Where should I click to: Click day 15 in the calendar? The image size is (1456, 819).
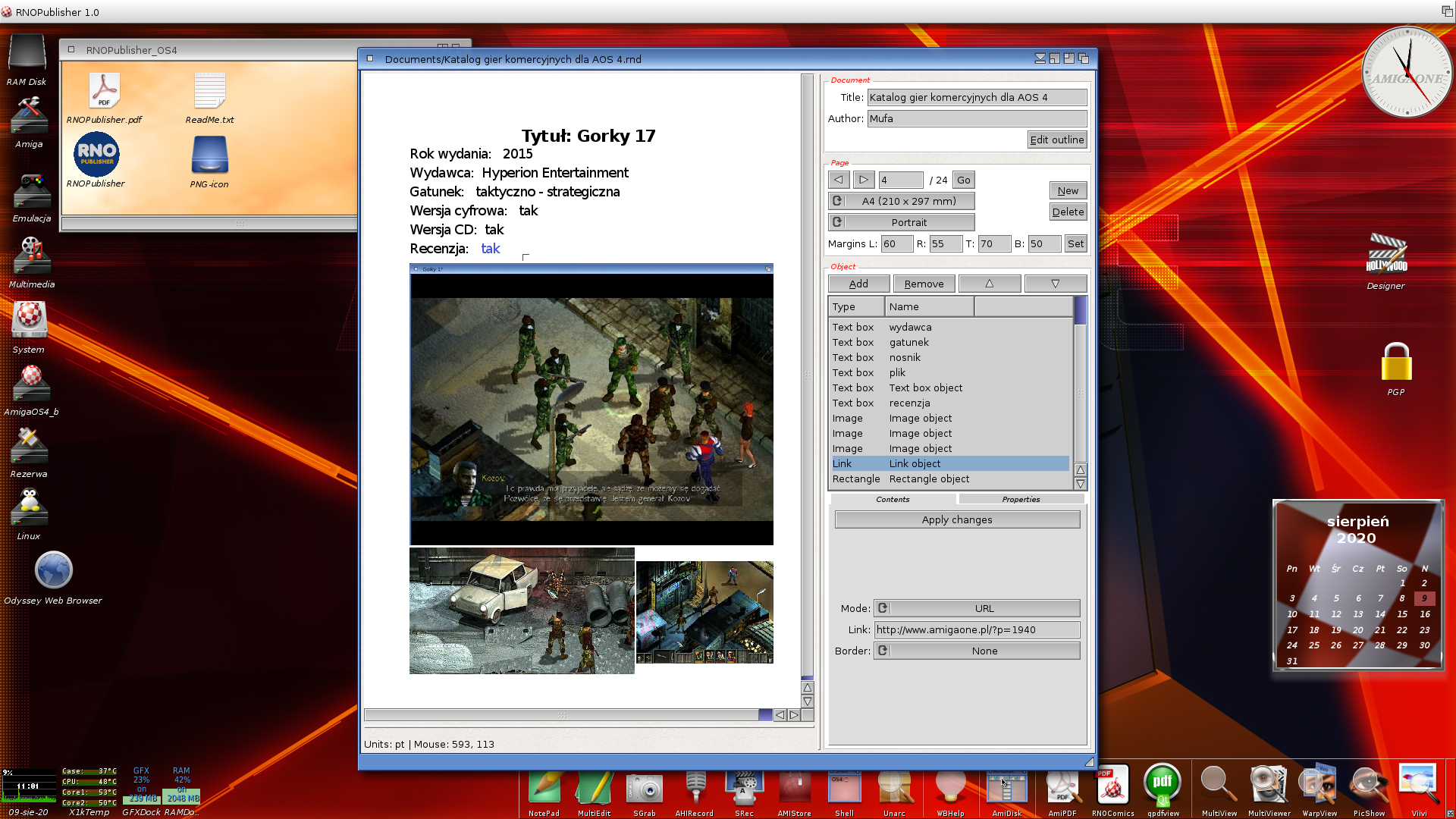[1402, 614]
